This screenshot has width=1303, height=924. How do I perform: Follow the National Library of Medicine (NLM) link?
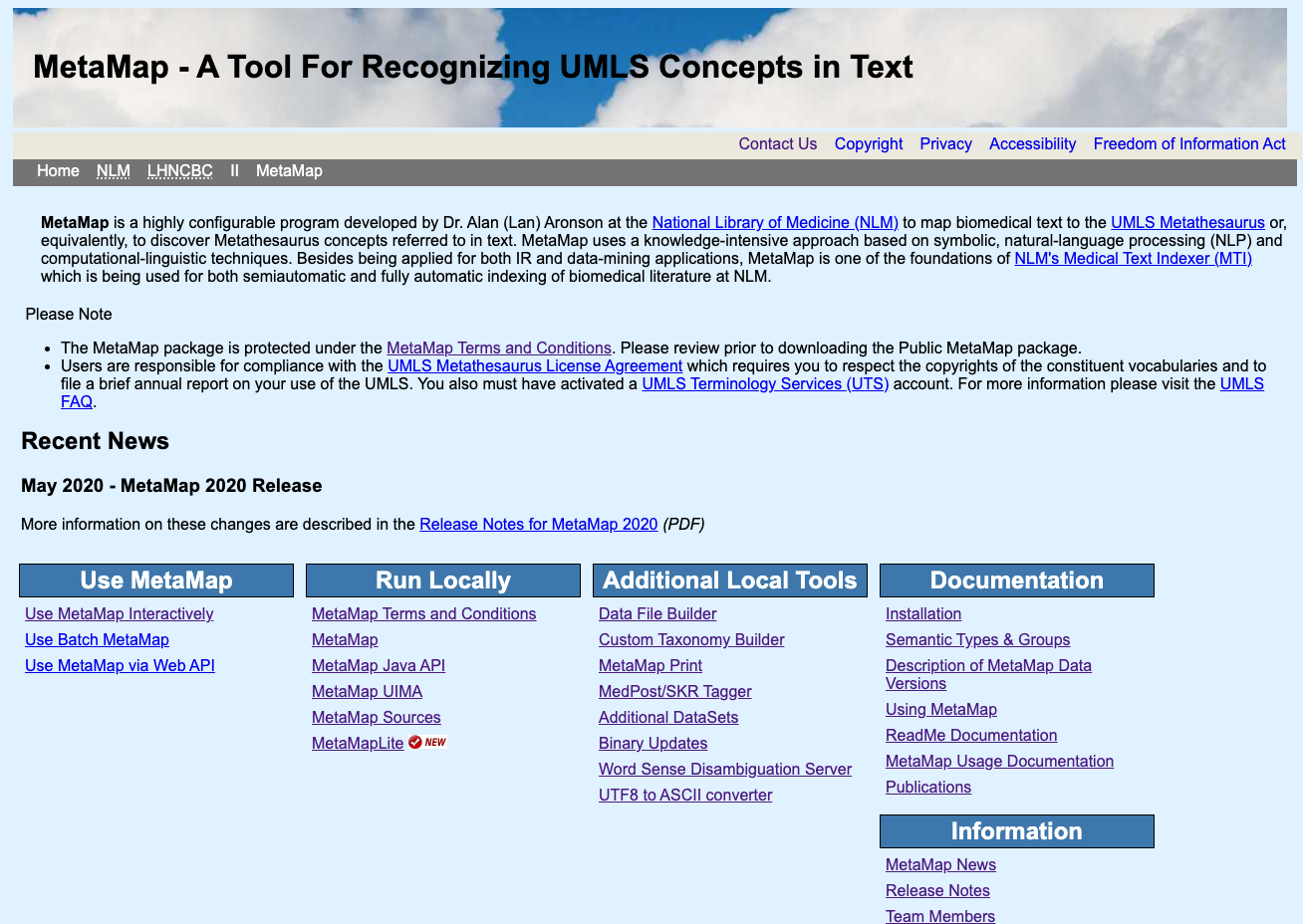point(774,223)
